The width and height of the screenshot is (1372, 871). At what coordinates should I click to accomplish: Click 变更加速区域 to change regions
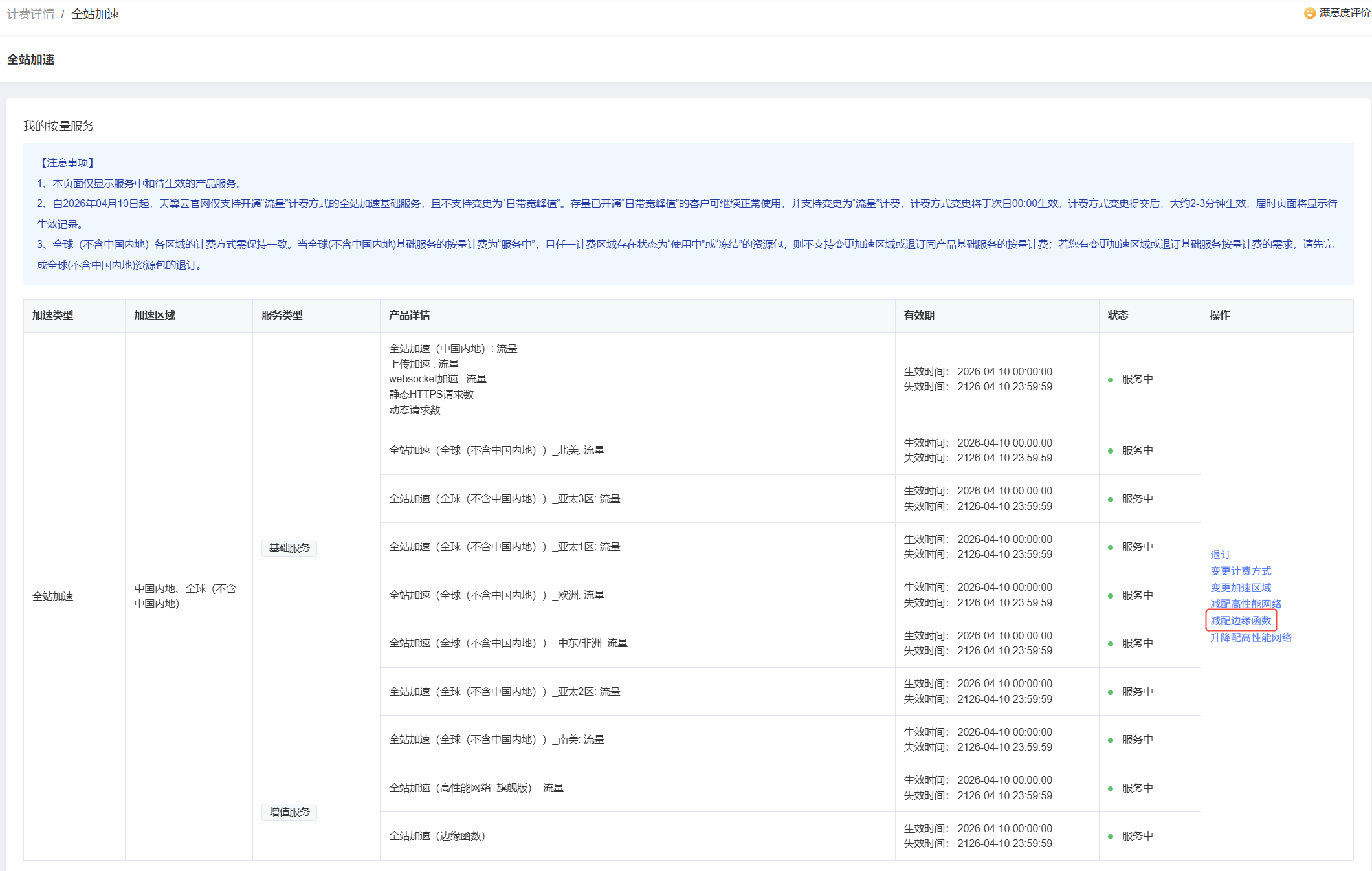click(1240, 588)
